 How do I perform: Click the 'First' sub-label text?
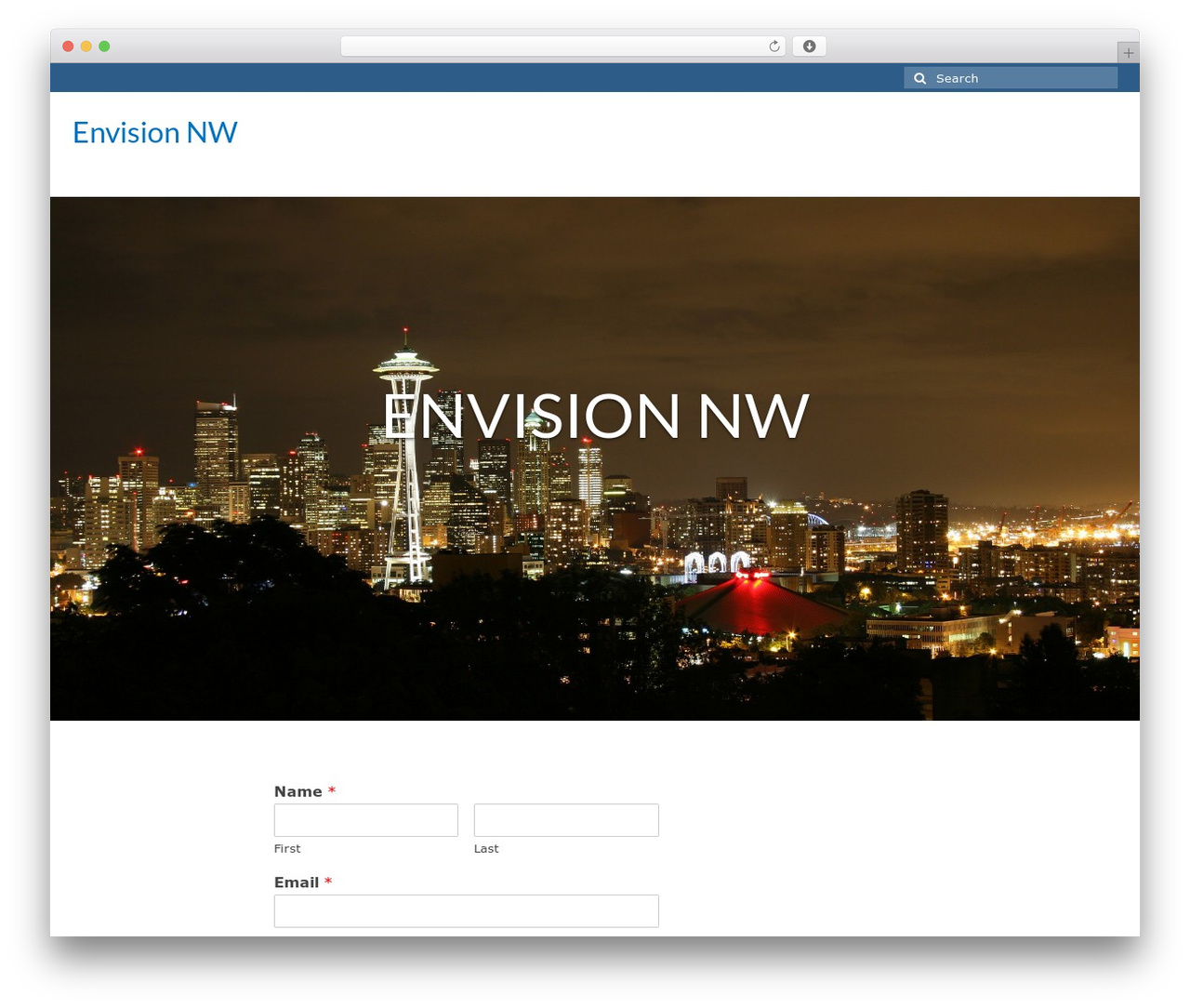[x=287, y=849]
